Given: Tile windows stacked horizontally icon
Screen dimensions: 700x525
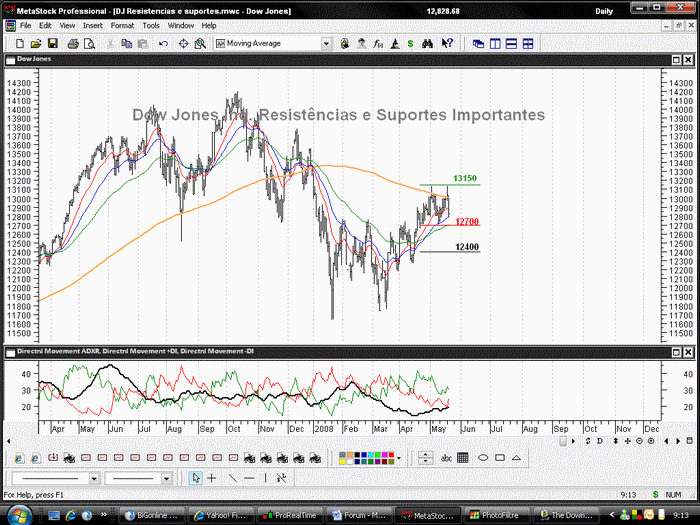Looking at the screenshot, I should 512,44.
